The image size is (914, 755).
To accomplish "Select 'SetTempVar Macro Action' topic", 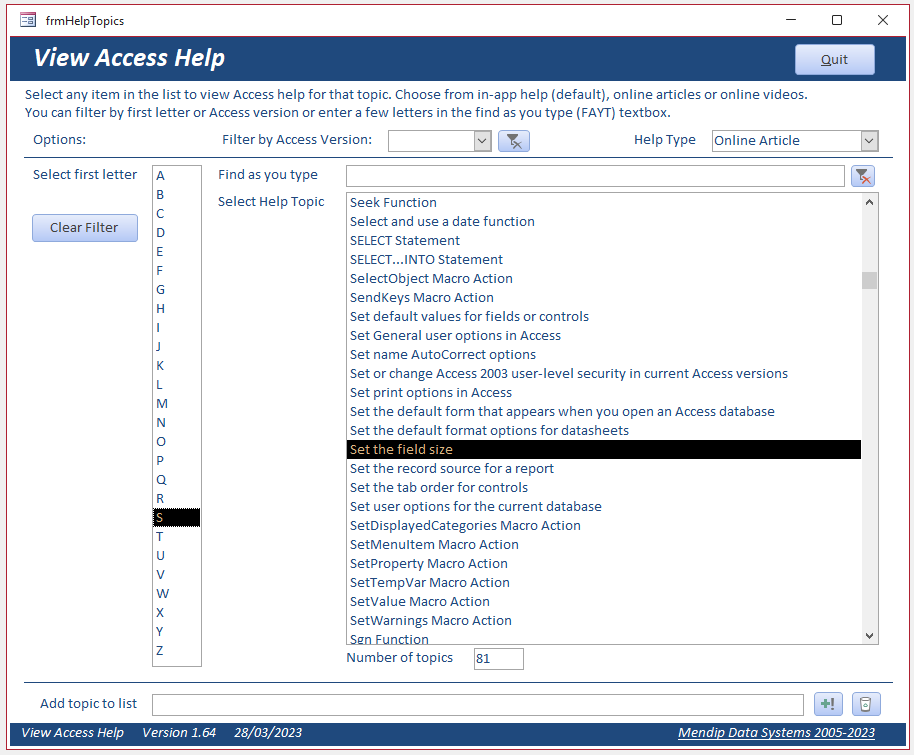I will coord(604,582).
